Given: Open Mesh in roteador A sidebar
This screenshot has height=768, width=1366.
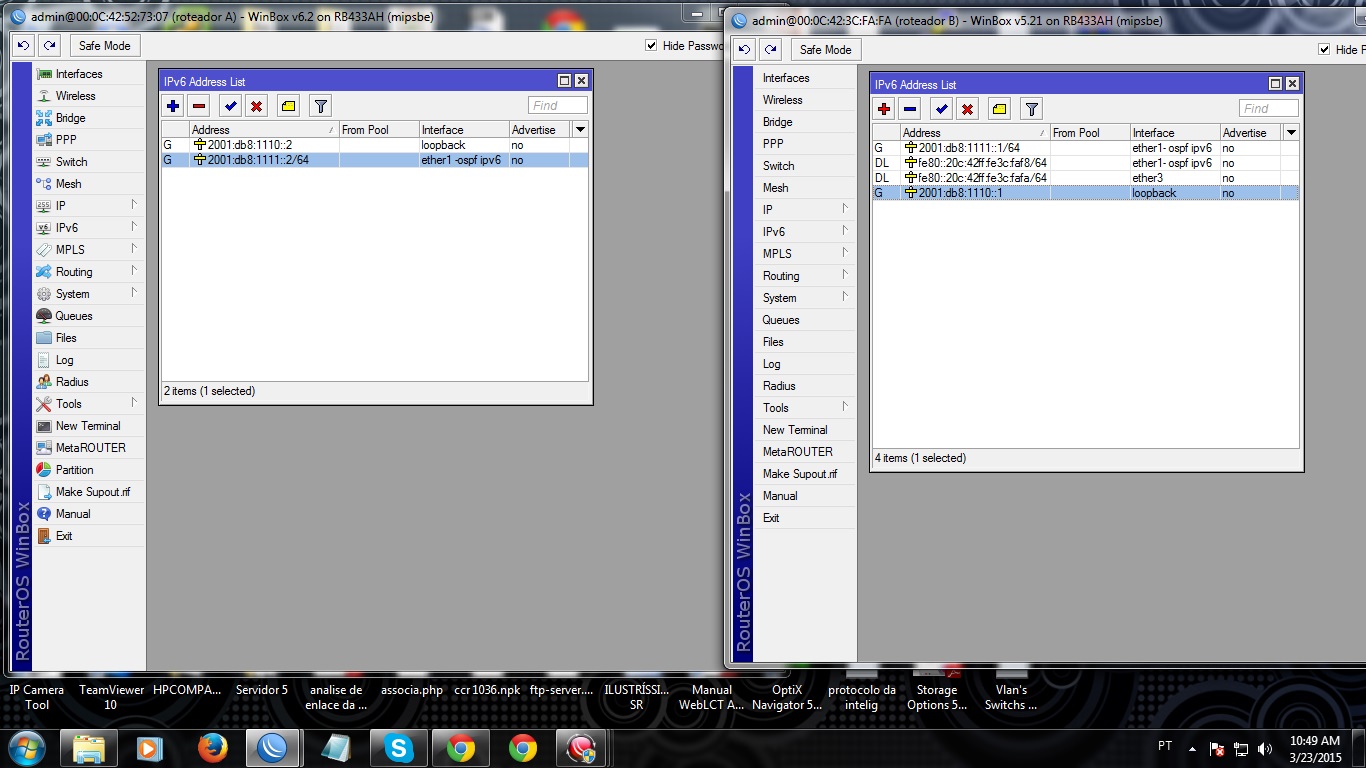Looking at the screenshot, I should click(x=89, y=184).
